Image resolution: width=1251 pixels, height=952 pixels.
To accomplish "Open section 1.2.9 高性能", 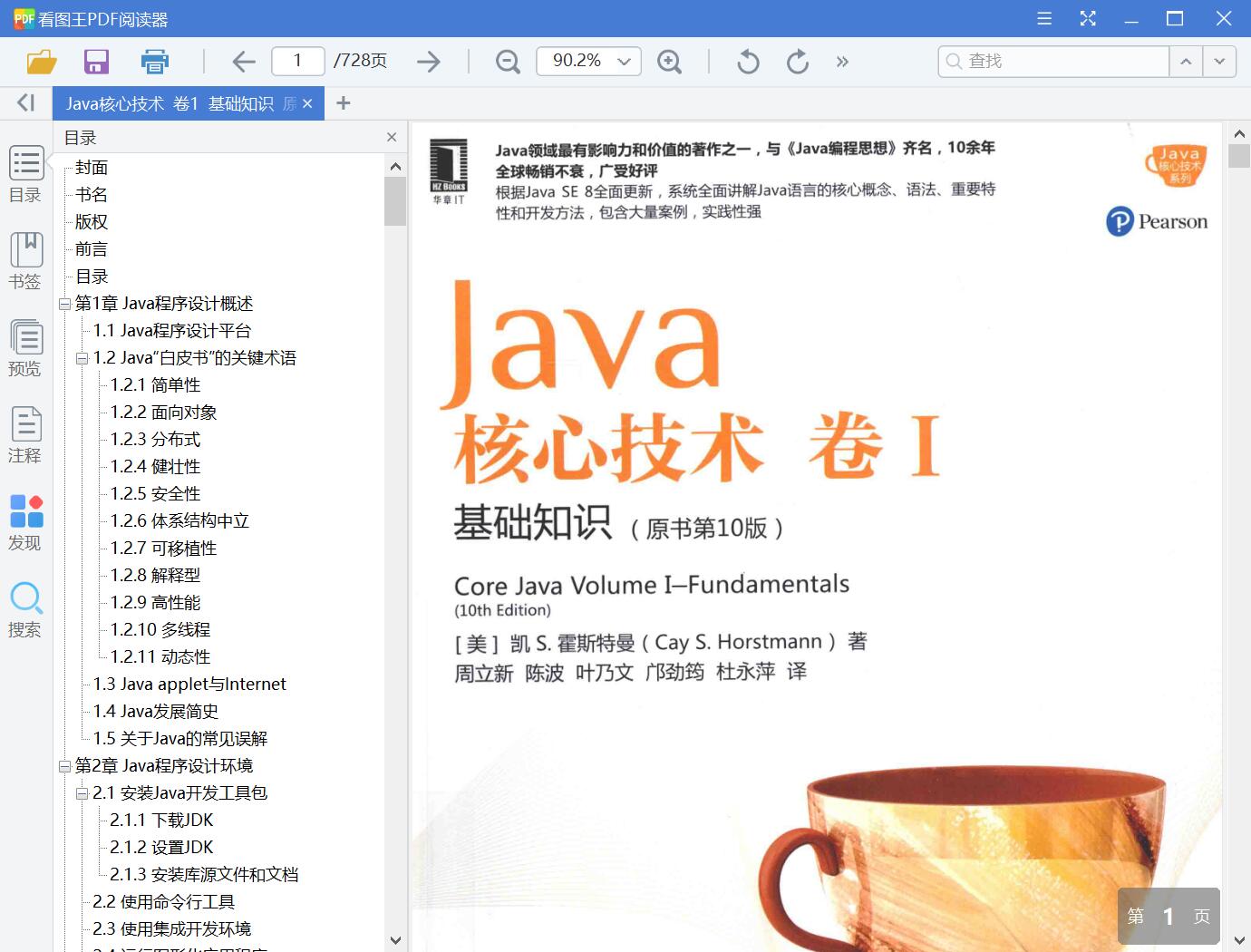I will click(156, 603).
